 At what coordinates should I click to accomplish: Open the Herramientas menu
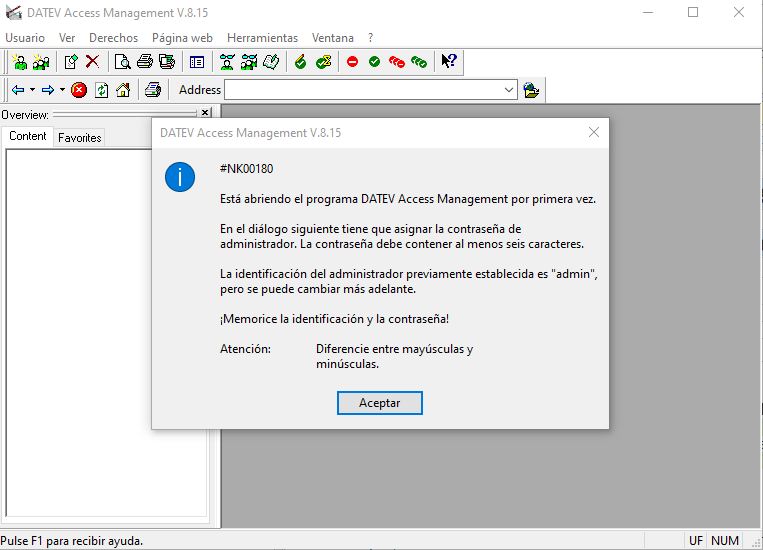point(262,38)
